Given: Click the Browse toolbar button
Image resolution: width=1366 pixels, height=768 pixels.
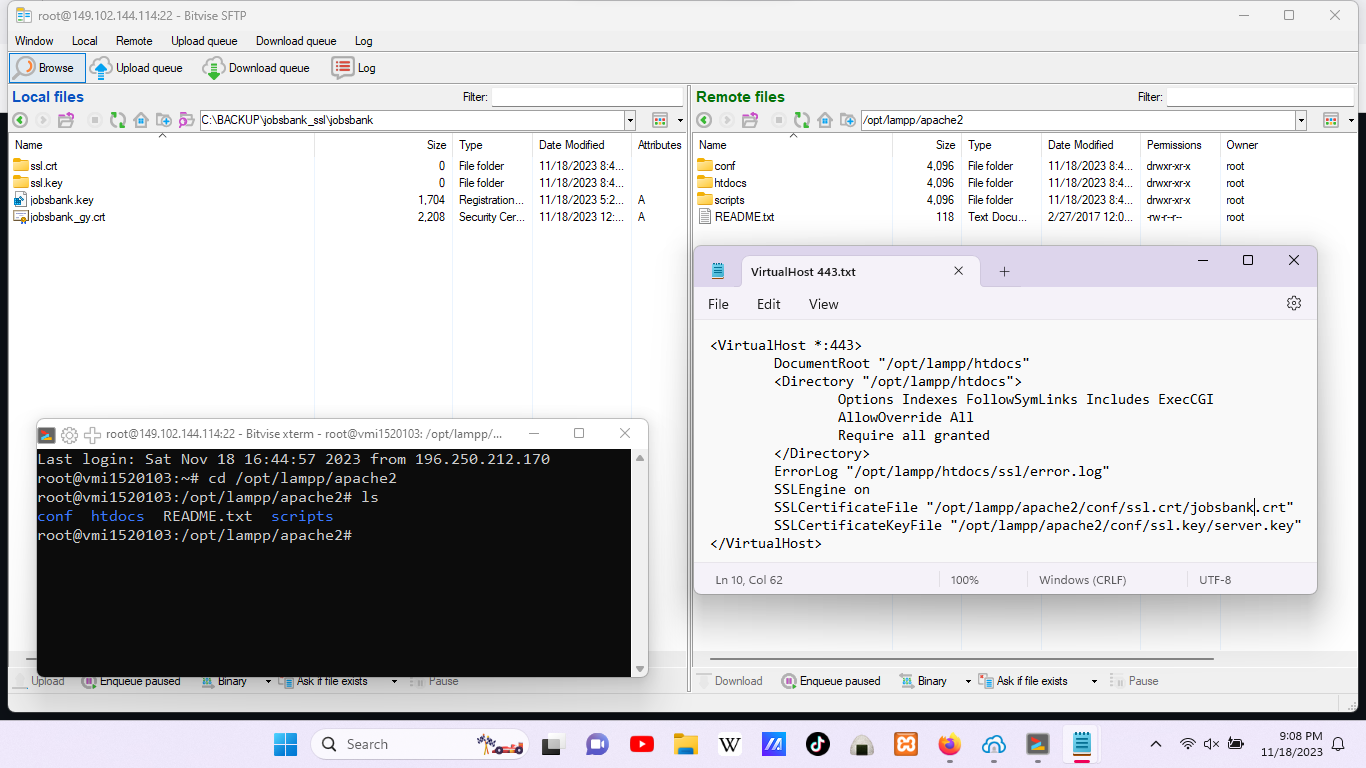Looking at the screenshot, I should pyautogui.click(x=45, y=68).
